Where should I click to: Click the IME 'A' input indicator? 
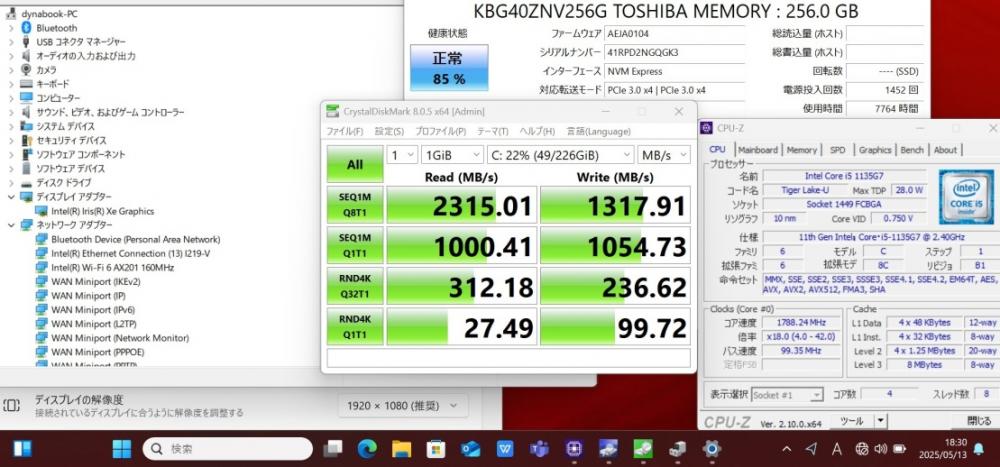[836, 449]
